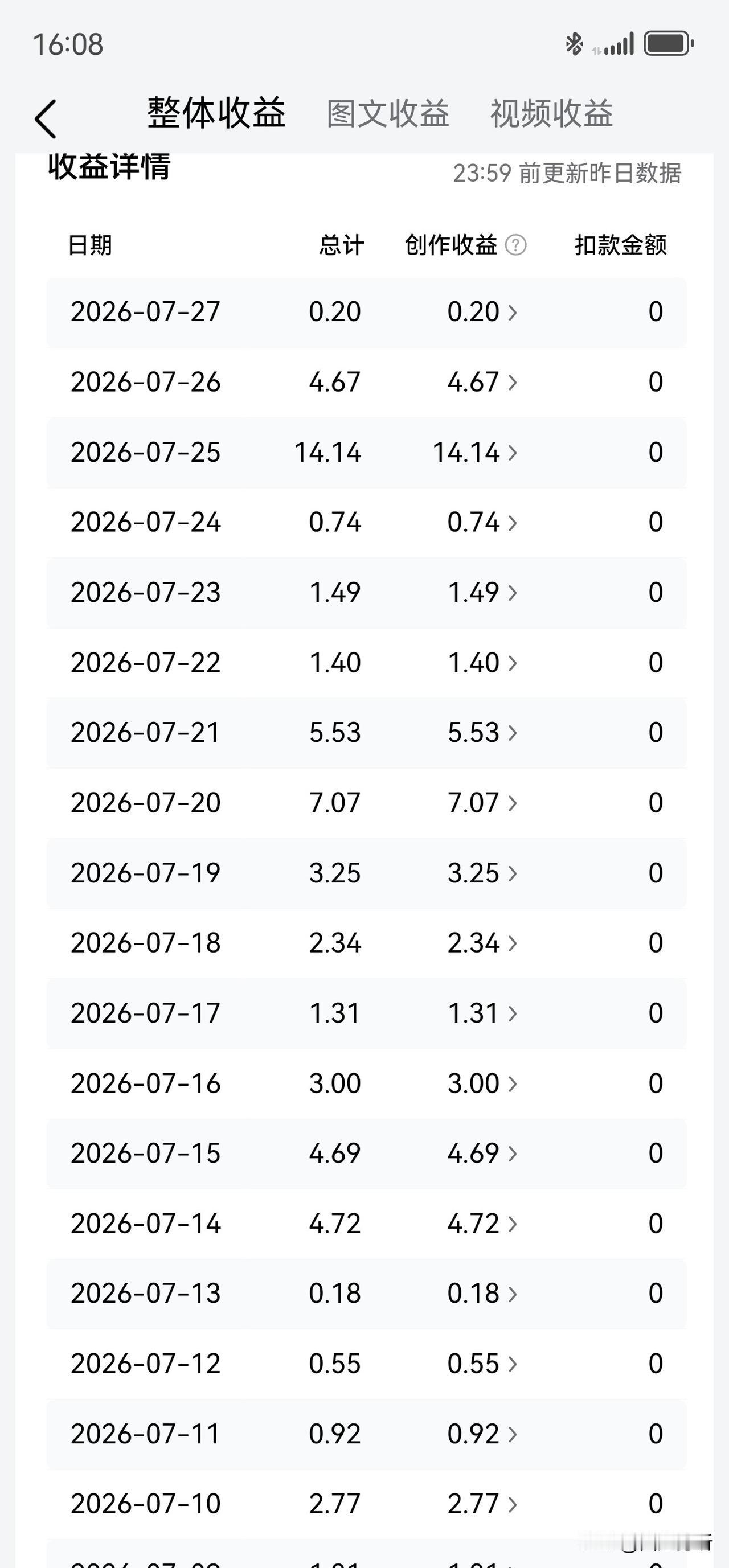The height and width of the screenshot is (1568, 729).
Task: Open details arrow for 2026-07-10
Action: [x=513, y=1505]
